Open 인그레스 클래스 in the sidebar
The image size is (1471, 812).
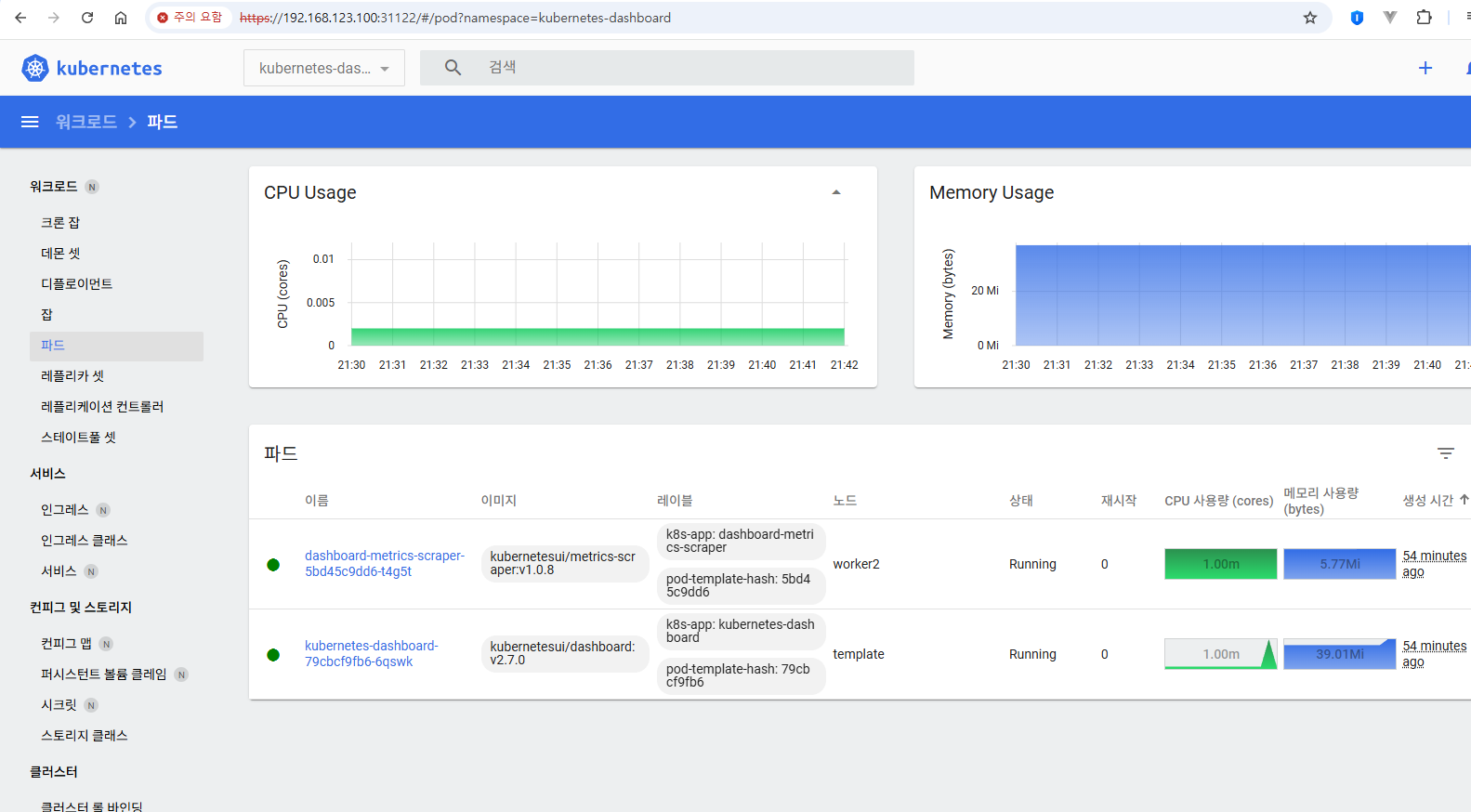pos(84,541)
